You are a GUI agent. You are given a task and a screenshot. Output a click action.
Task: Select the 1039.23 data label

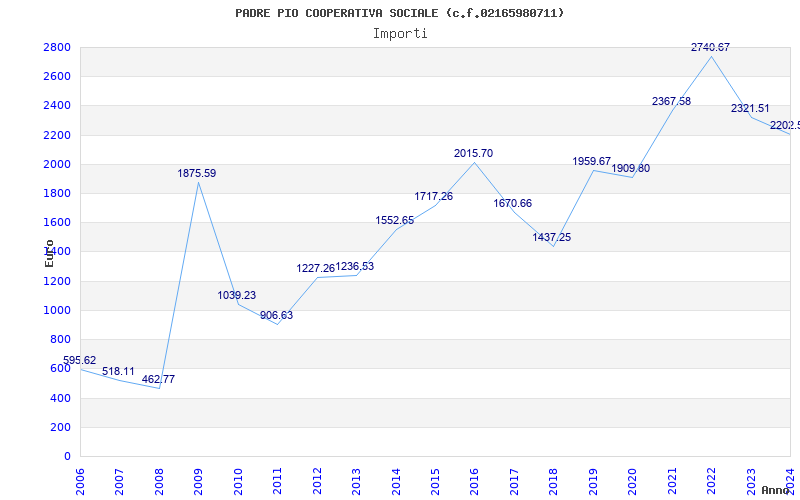pos(237,295)
